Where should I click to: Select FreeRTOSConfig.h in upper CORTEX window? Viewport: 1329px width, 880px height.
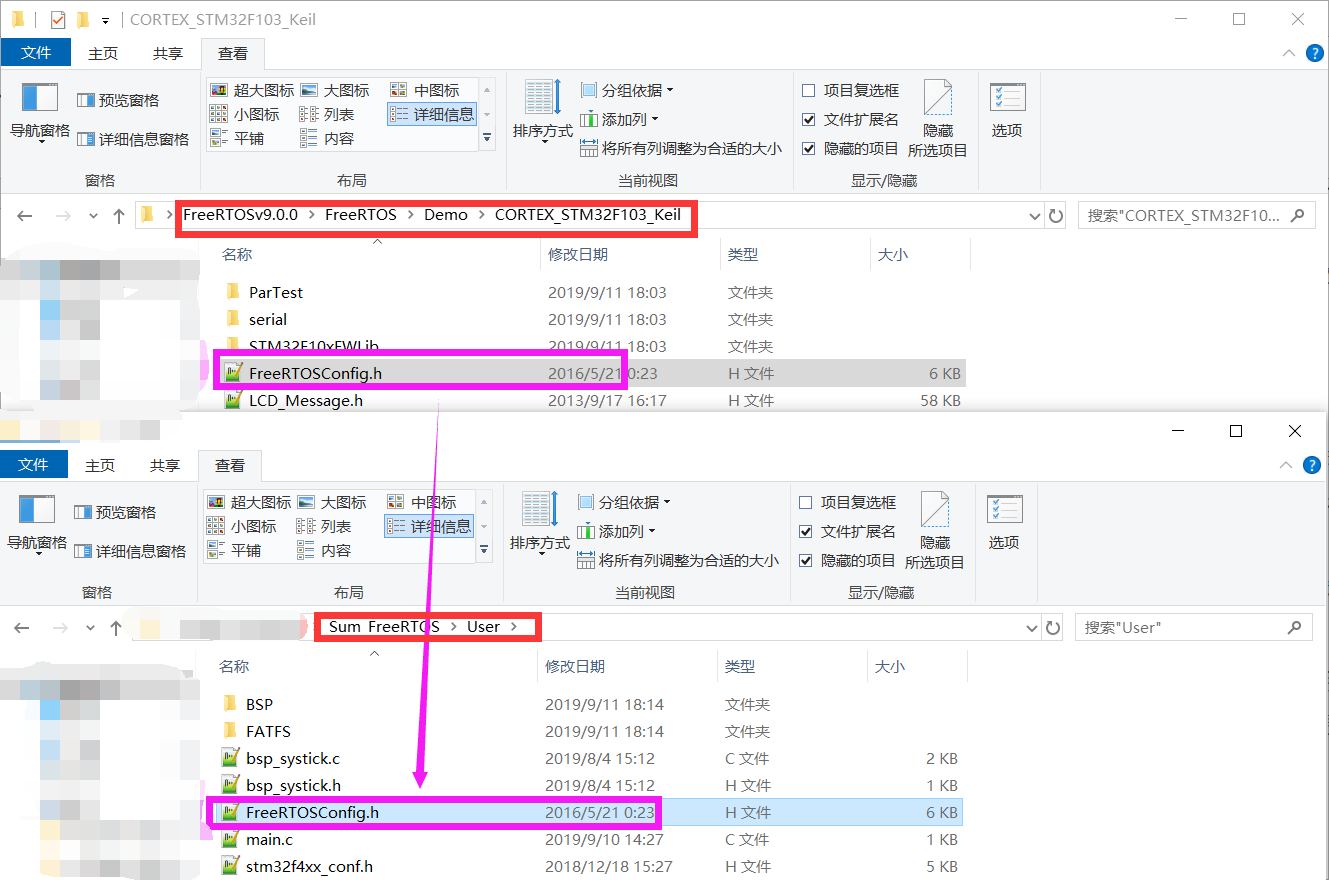tap(592, 373)
